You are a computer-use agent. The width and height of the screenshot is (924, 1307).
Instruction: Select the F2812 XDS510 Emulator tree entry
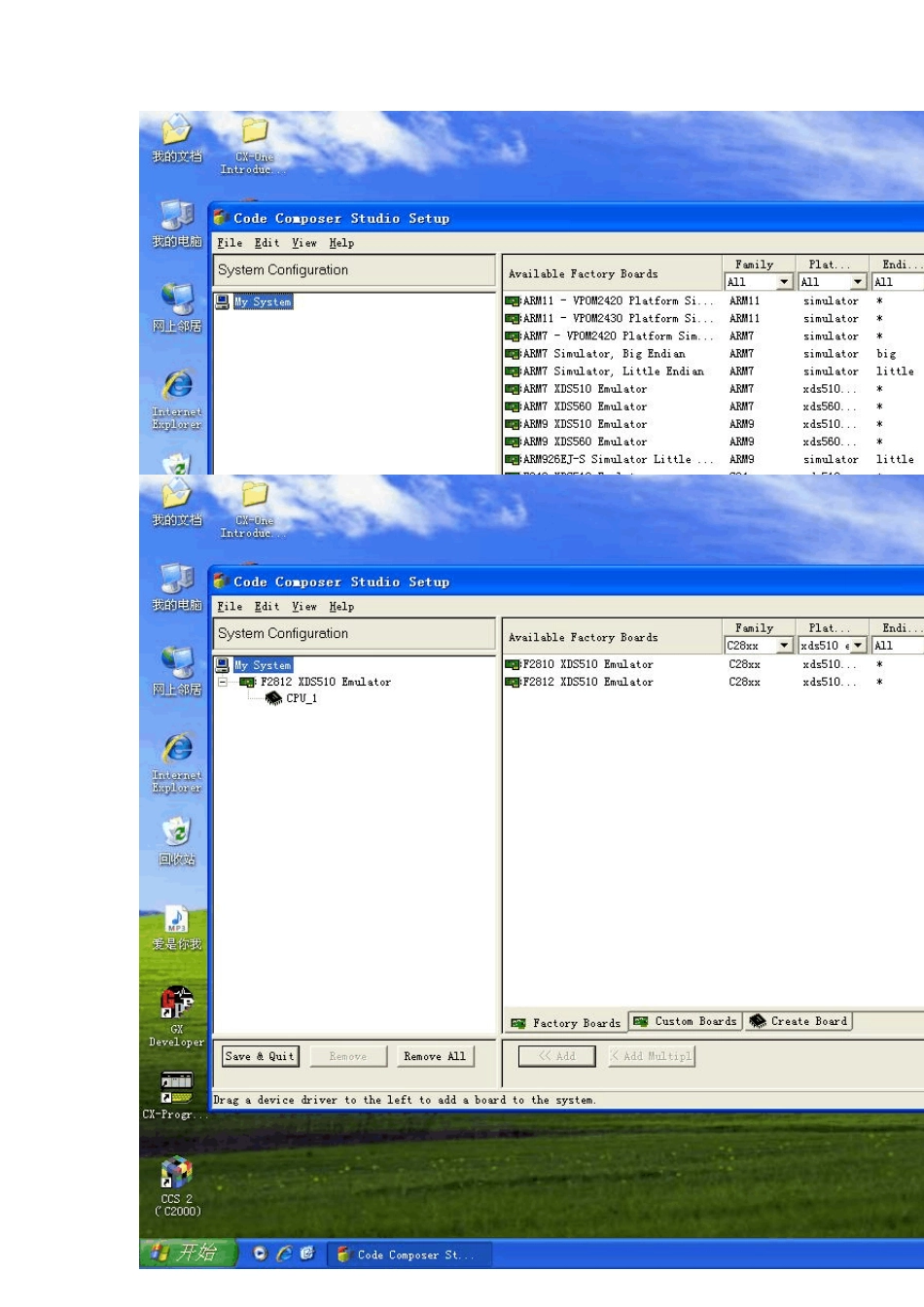click(x=325, y=683)
